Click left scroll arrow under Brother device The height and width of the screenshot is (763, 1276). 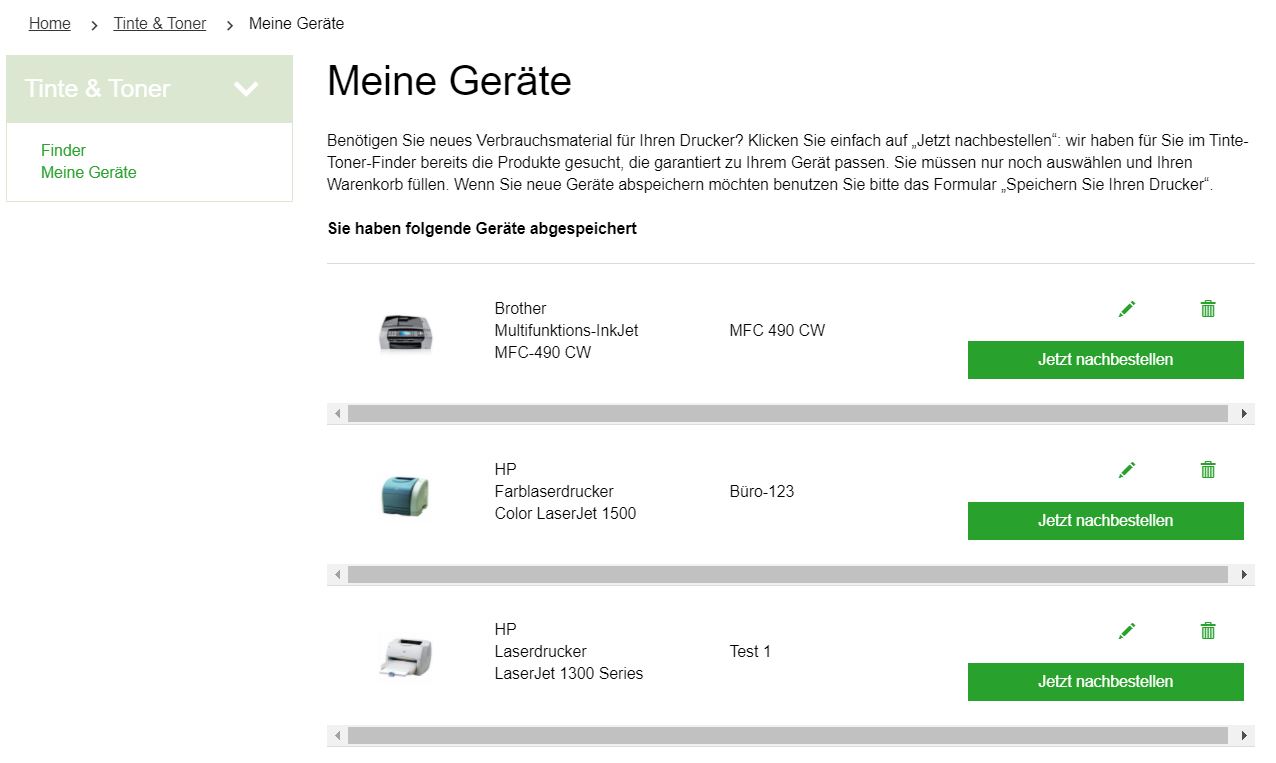coord(337,414)
